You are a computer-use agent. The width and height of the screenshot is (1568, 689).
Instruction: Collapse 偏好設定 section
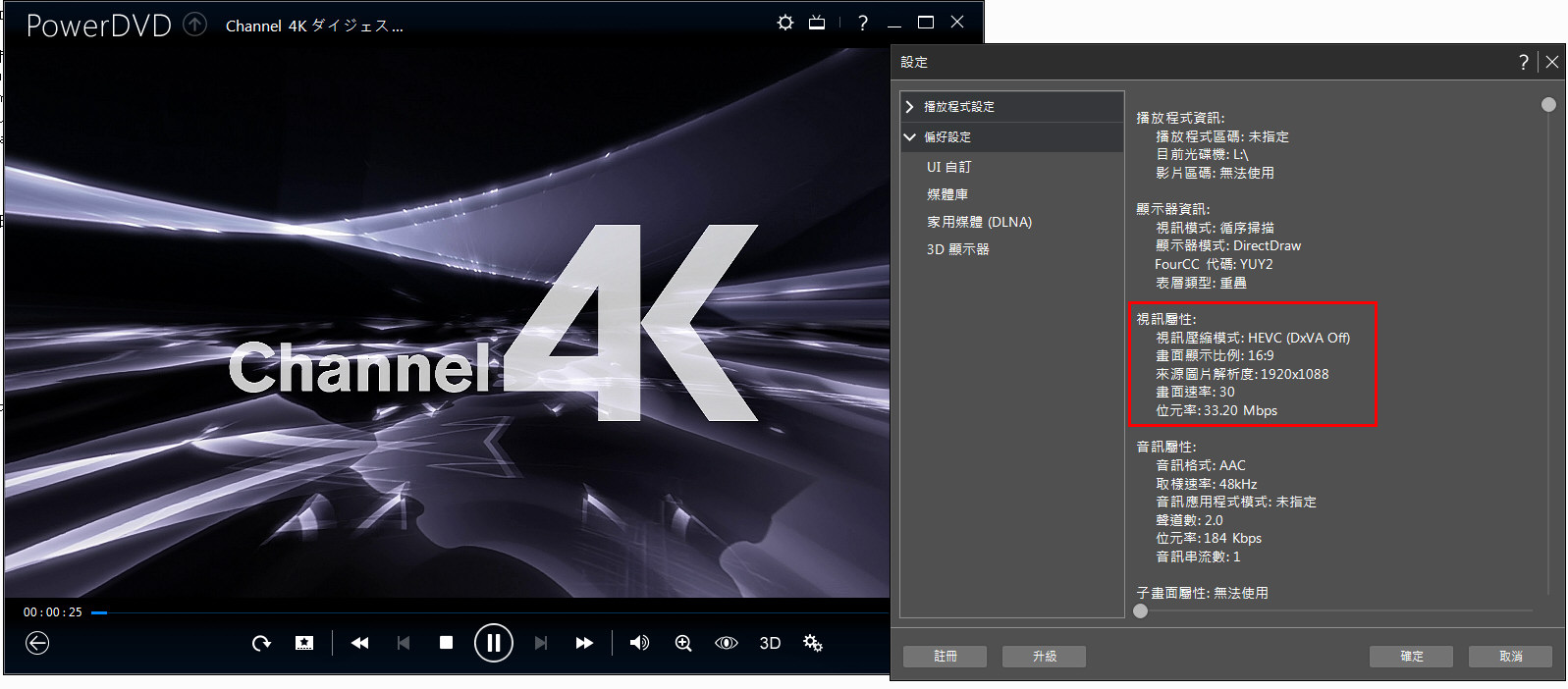pos(1011,136)
